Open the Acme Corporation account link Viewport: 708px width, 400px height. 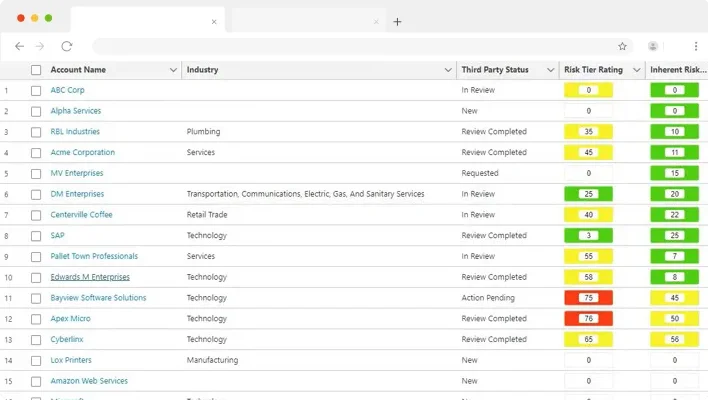point(83,153)
